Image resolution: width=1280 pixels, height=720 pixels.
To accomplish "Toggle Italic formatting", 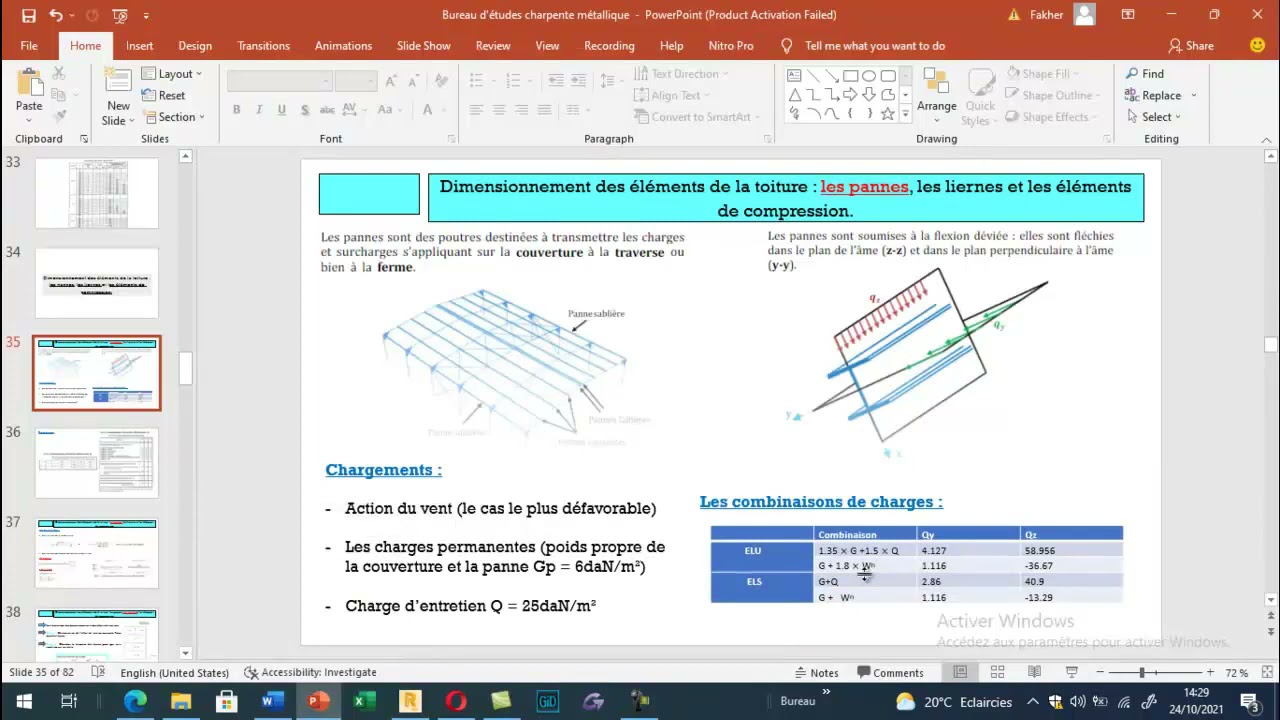I will [259, 110].
